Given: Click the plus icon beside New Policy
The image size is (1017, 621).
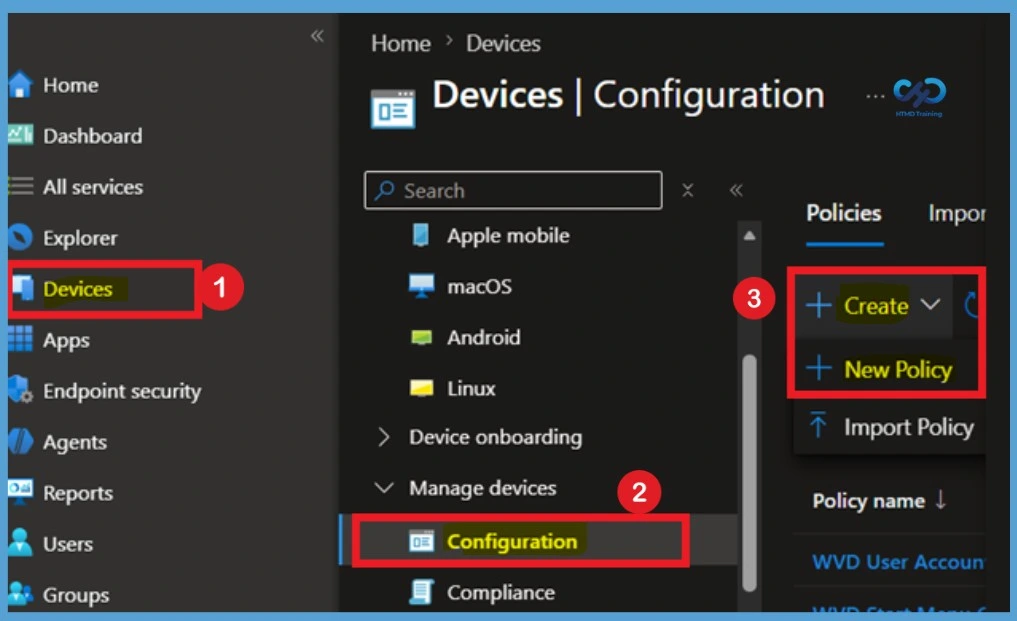Looking at the screenshot, I should pyautogui.click(x=819, y=368).
